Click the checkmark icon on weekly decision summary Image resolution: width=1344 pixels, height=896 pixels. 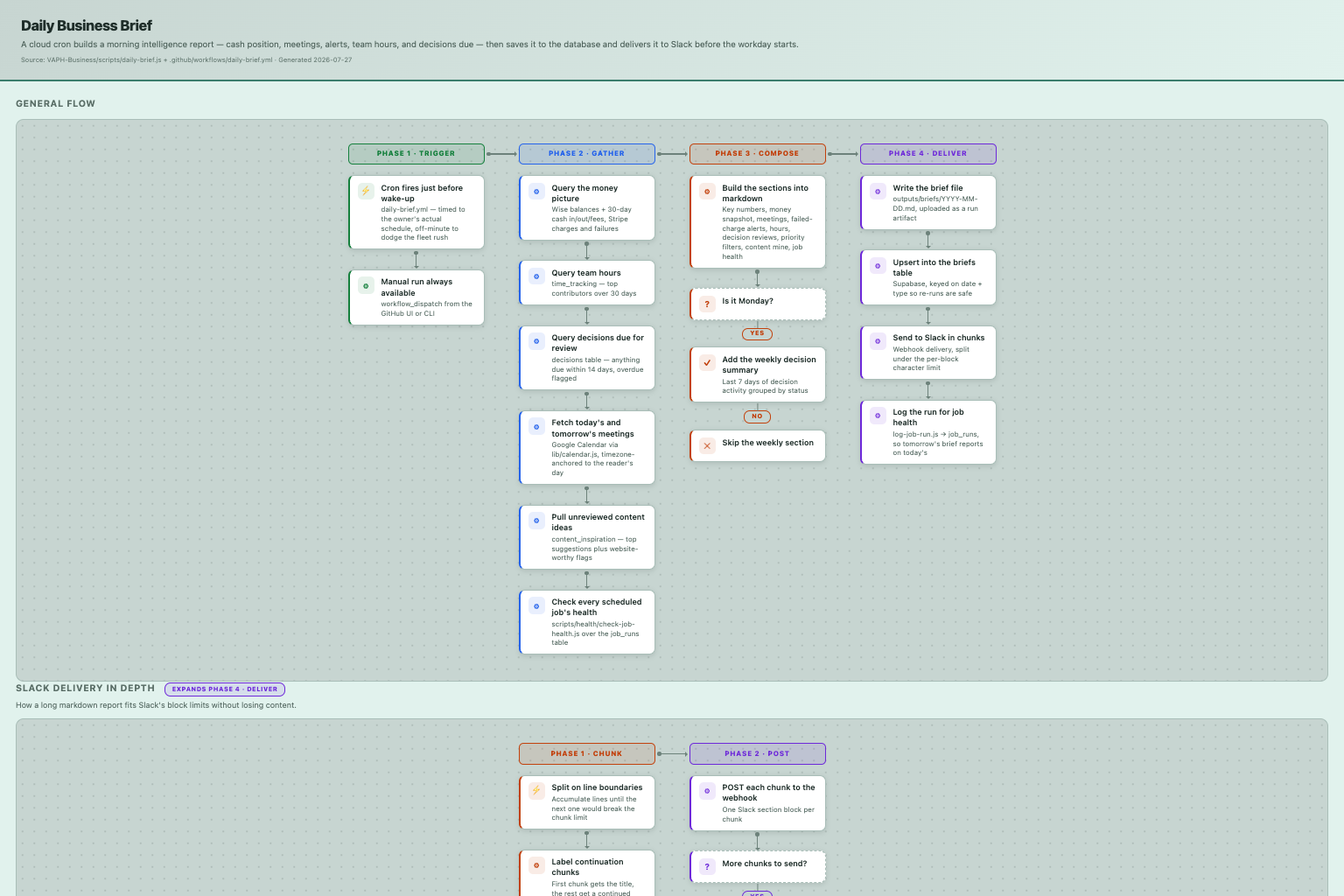click(707, 362)
